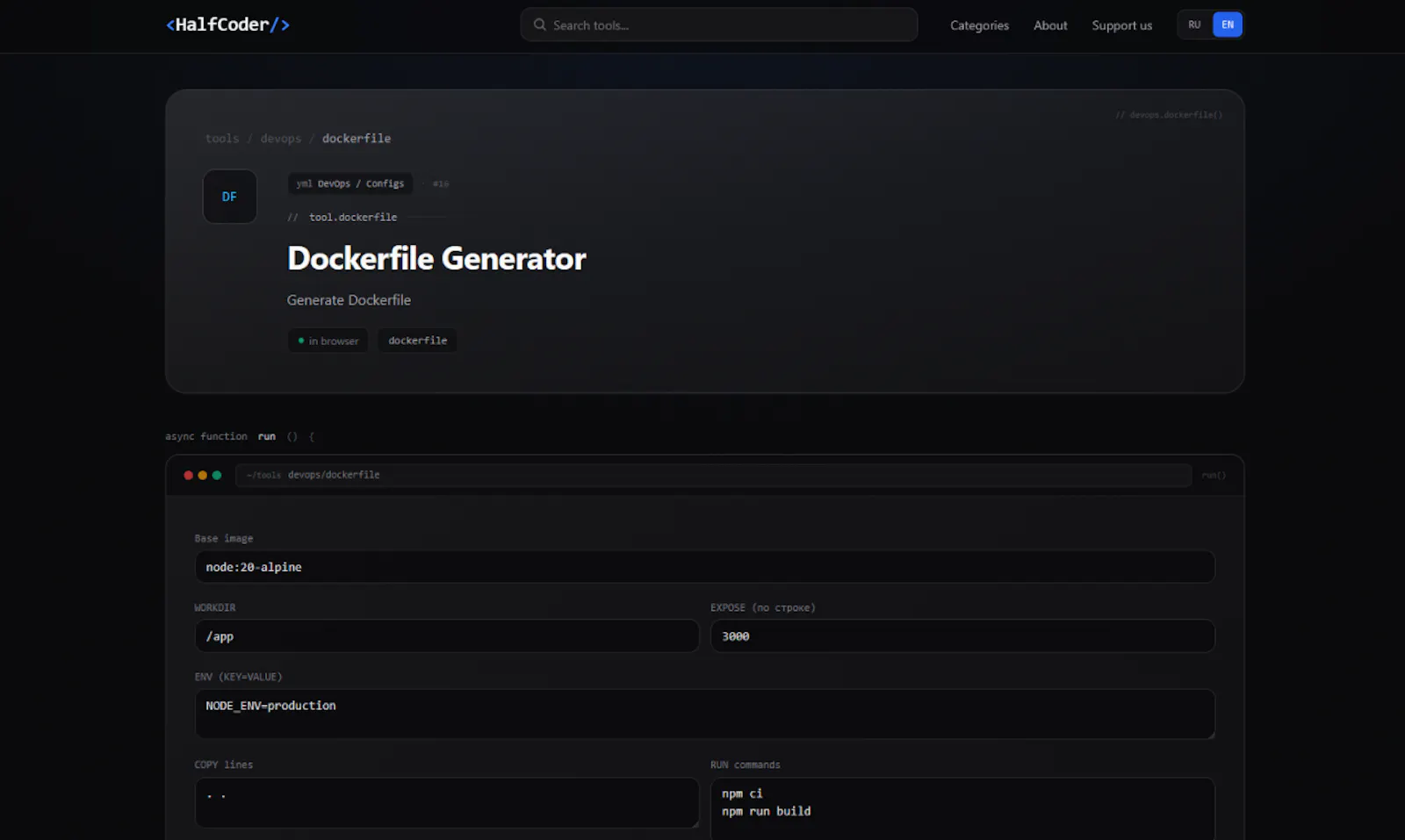The image size is (1405, 840).
Task: Select the Dockerfile Generator heading
Action: pos(436,258)
